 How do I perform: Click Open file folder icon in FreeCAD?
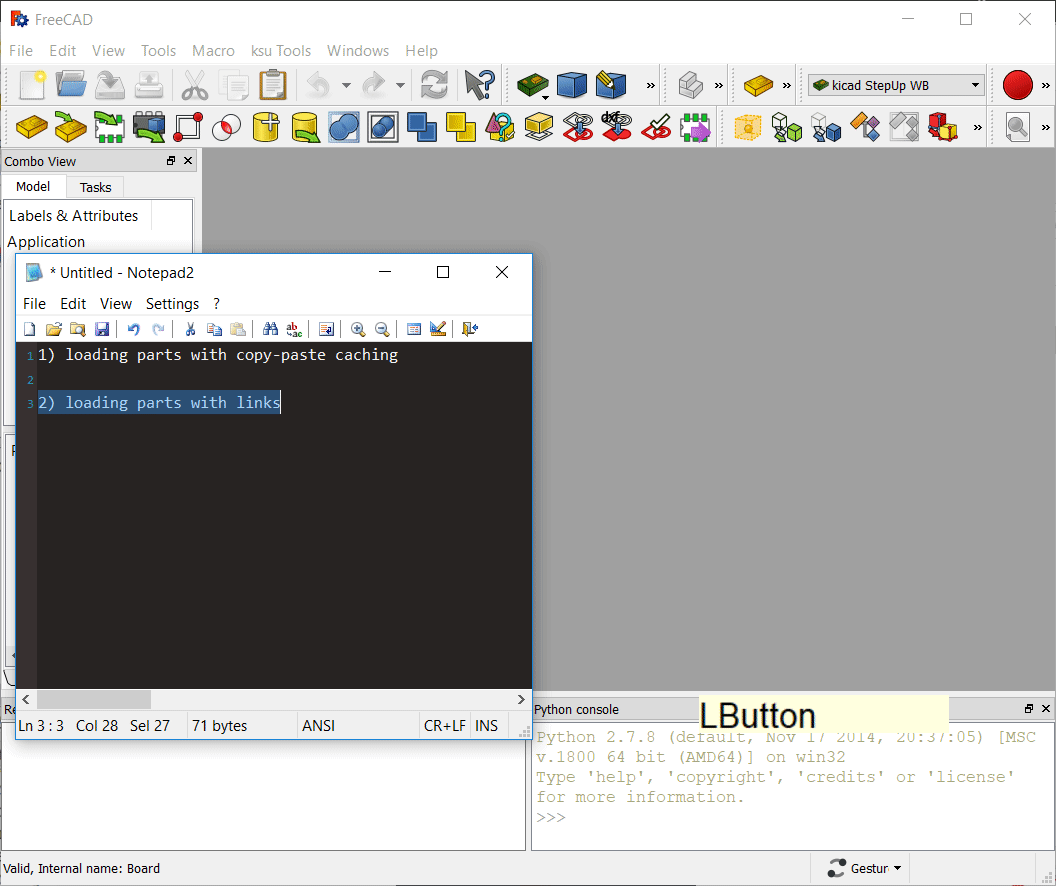(x=71, y=85)
